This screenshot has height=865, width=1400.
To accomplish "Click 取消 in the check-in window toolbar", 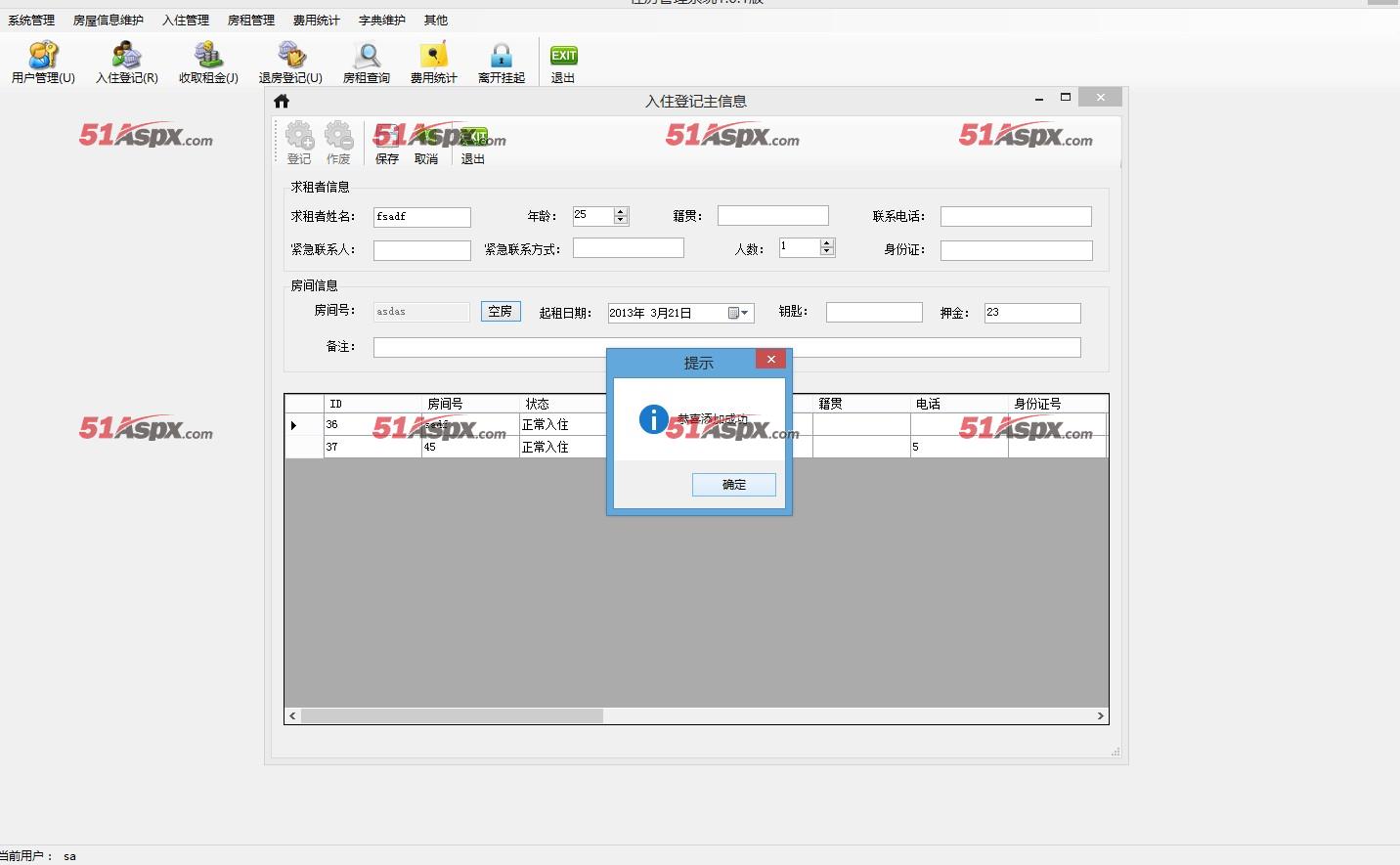I will pyautogui.click(x=426, y=143).
